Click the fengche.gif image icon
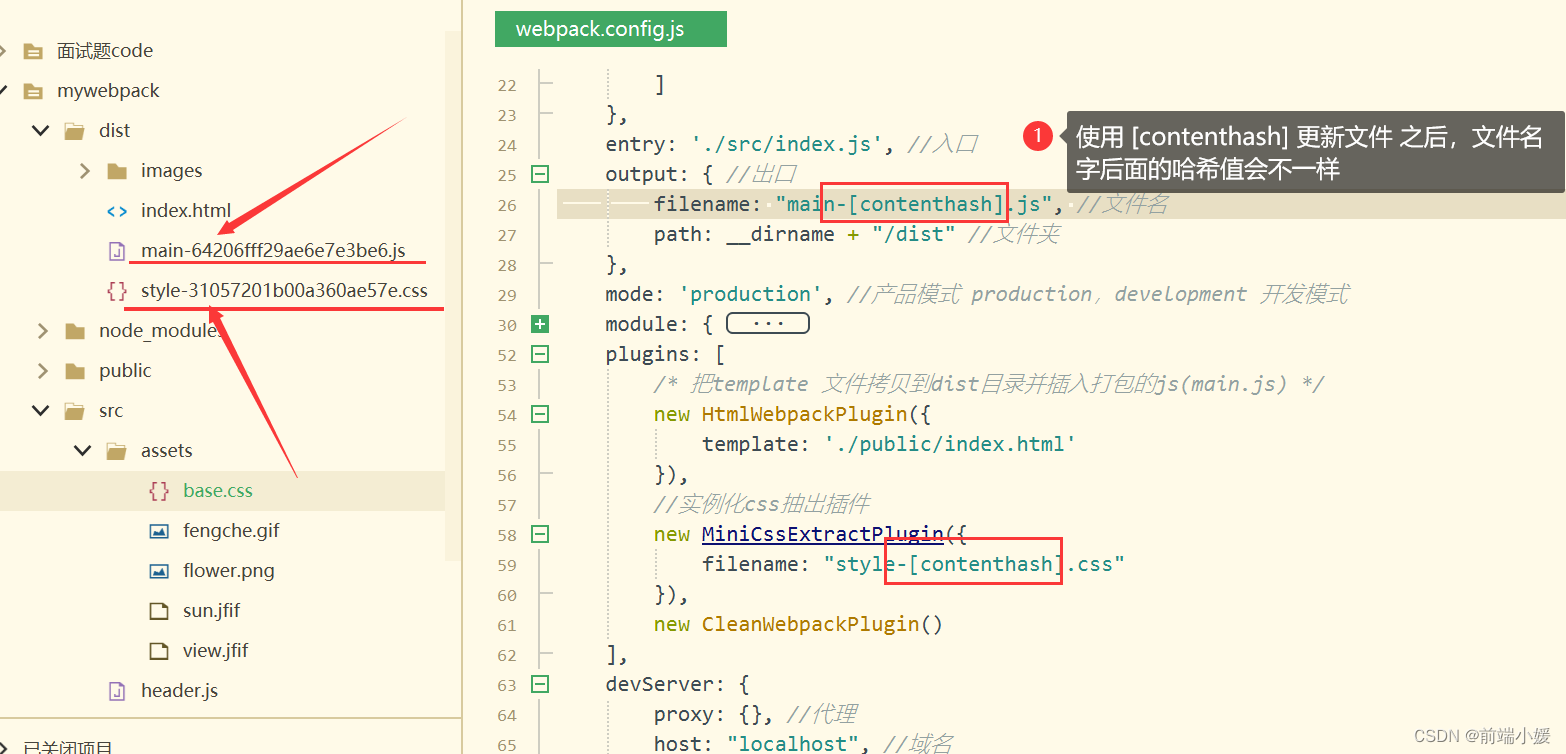Viewport: 1566px width, 754px height. (159, 531)
